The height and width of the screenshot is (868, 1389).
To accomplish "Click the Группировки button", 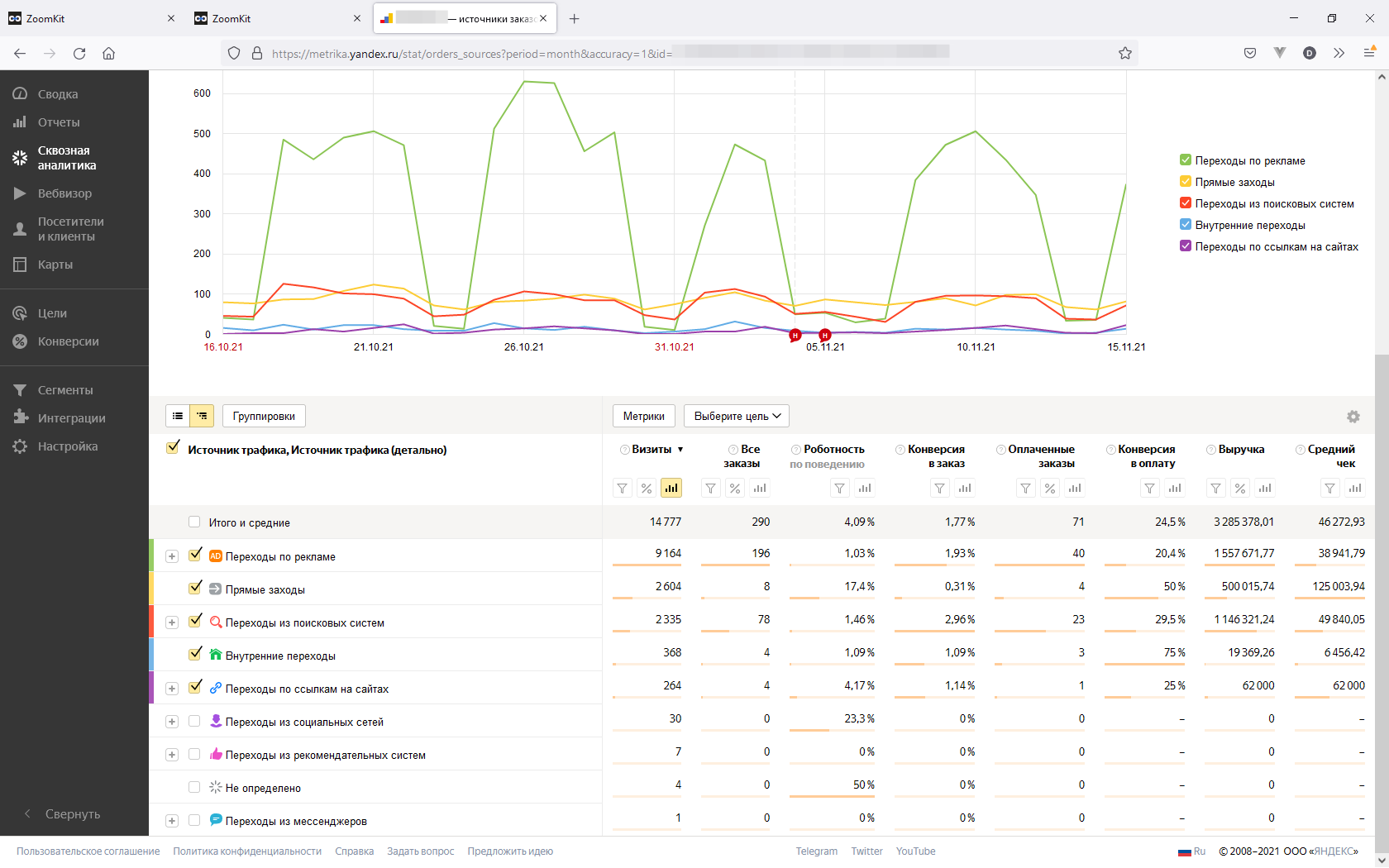I will coord(264,416).
